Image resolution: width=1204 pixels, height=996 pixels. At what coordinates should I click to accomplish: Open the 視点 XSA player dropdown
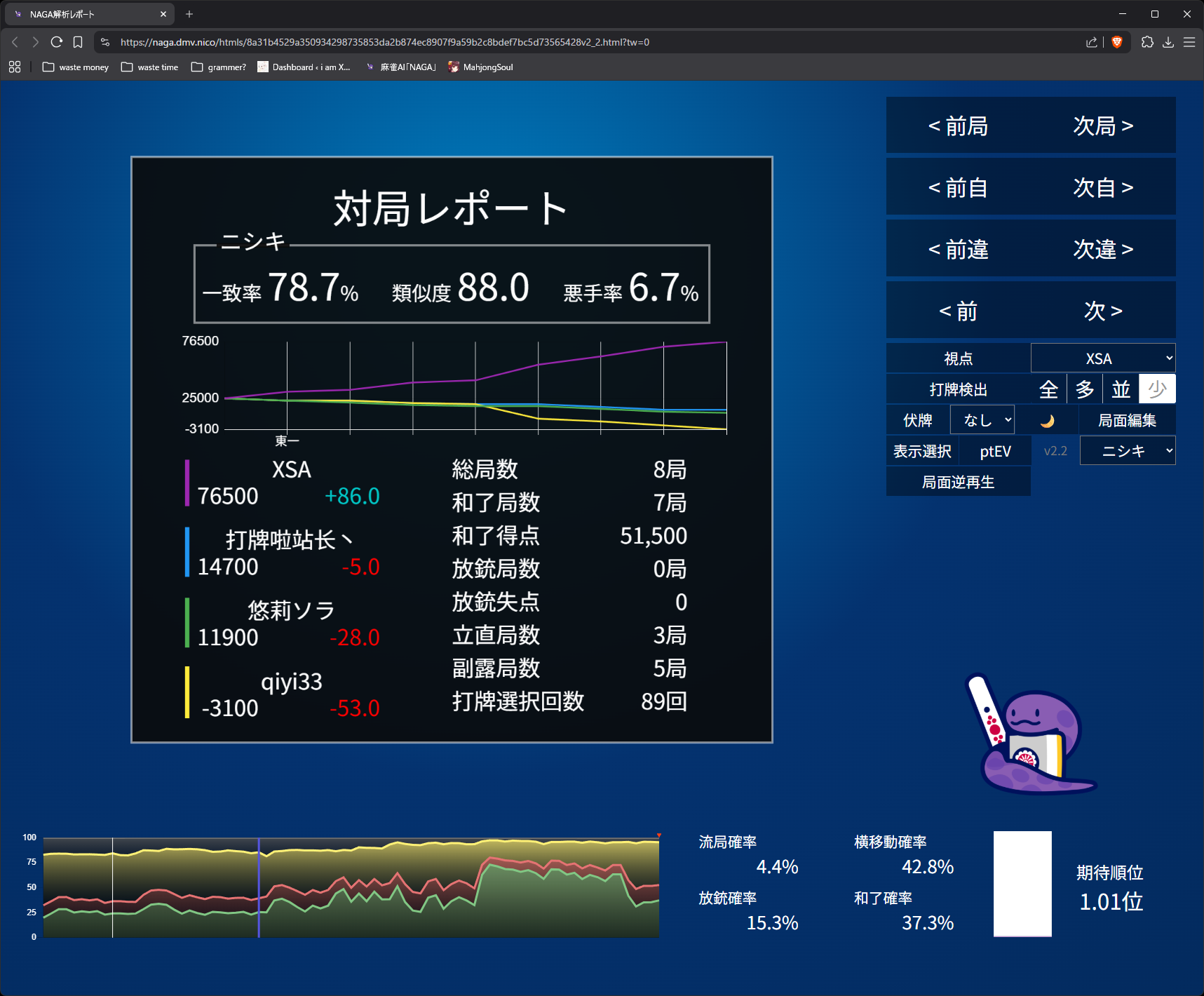(1103, 358)
